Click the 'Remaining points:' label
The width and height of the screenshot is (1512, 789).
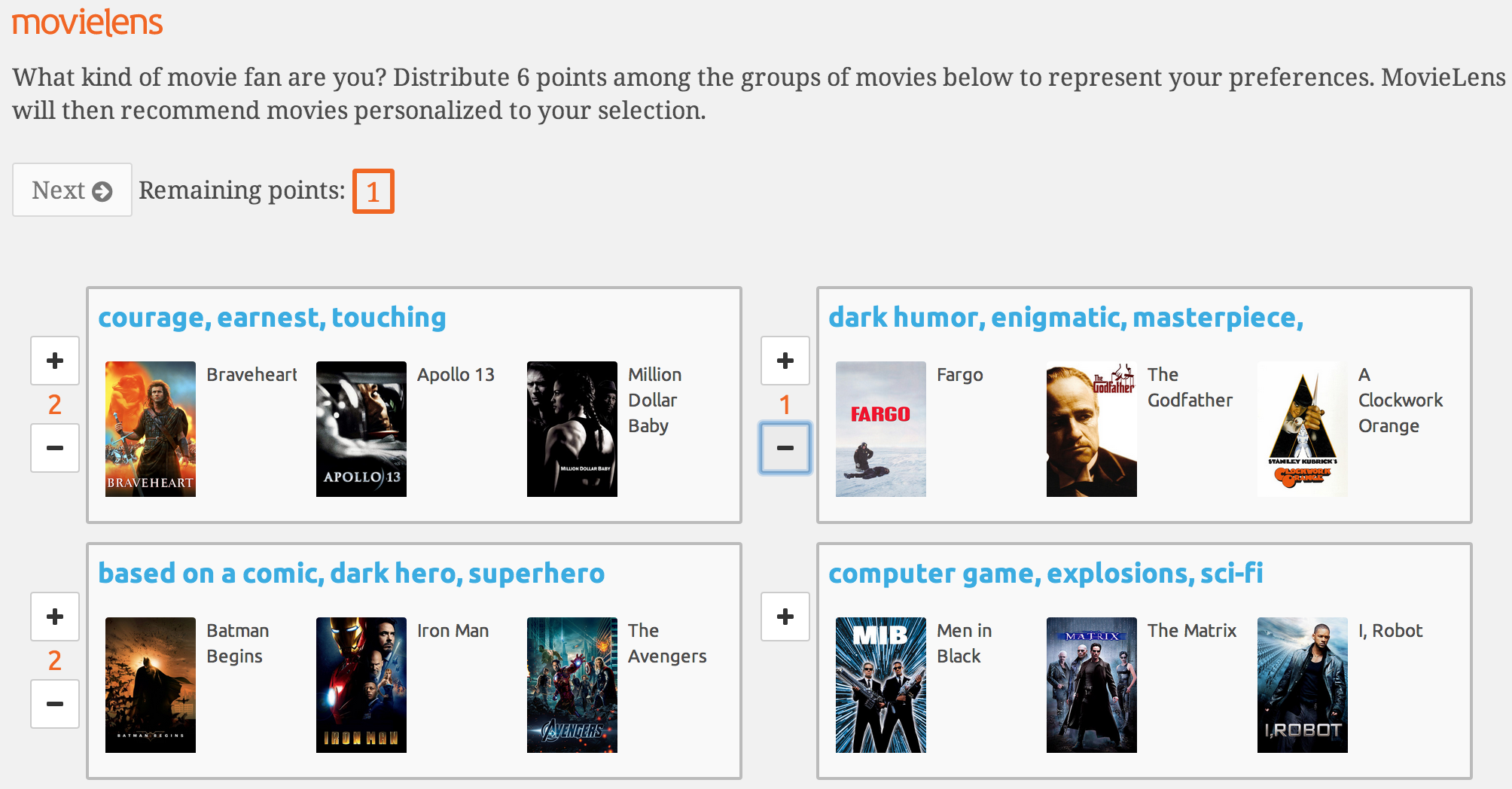pyautogui.click(x=242, y=190)
